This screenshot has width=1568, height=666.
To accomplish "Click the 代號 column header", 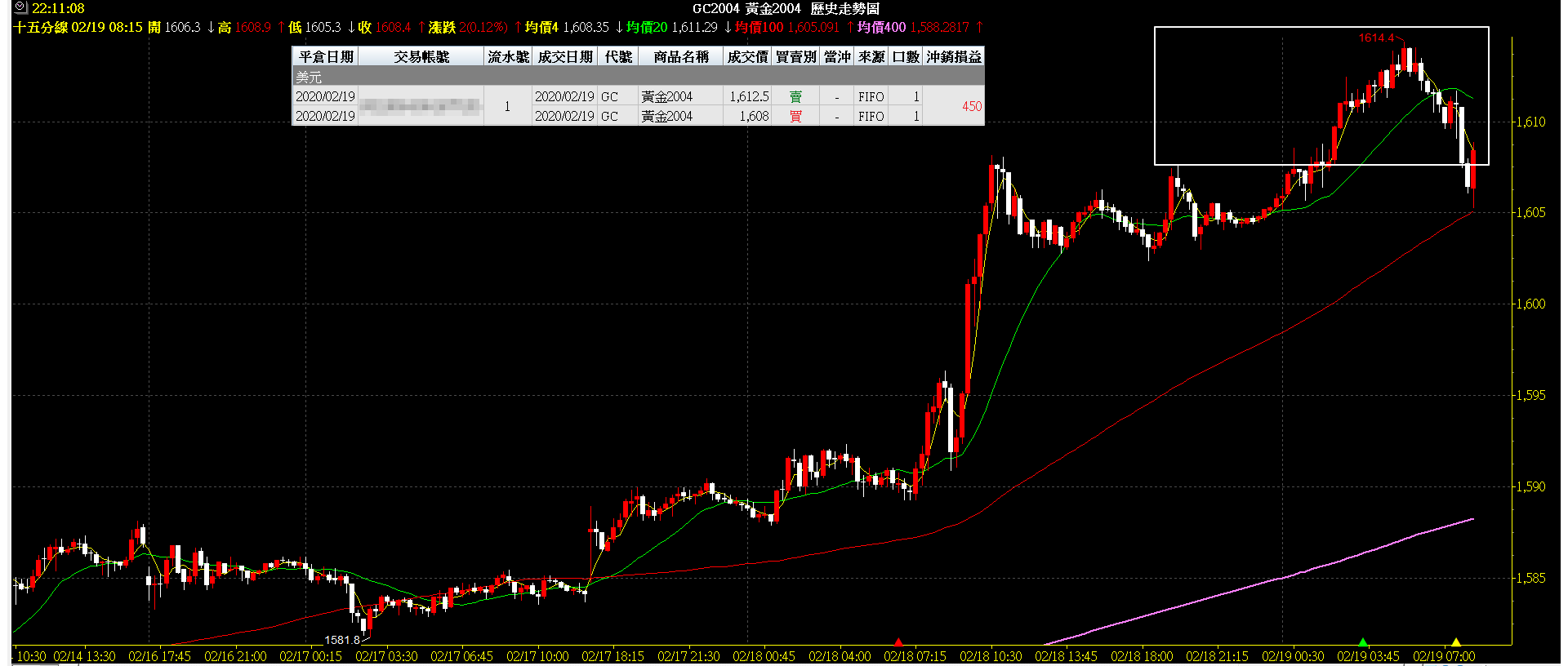I will pos(618,56).
